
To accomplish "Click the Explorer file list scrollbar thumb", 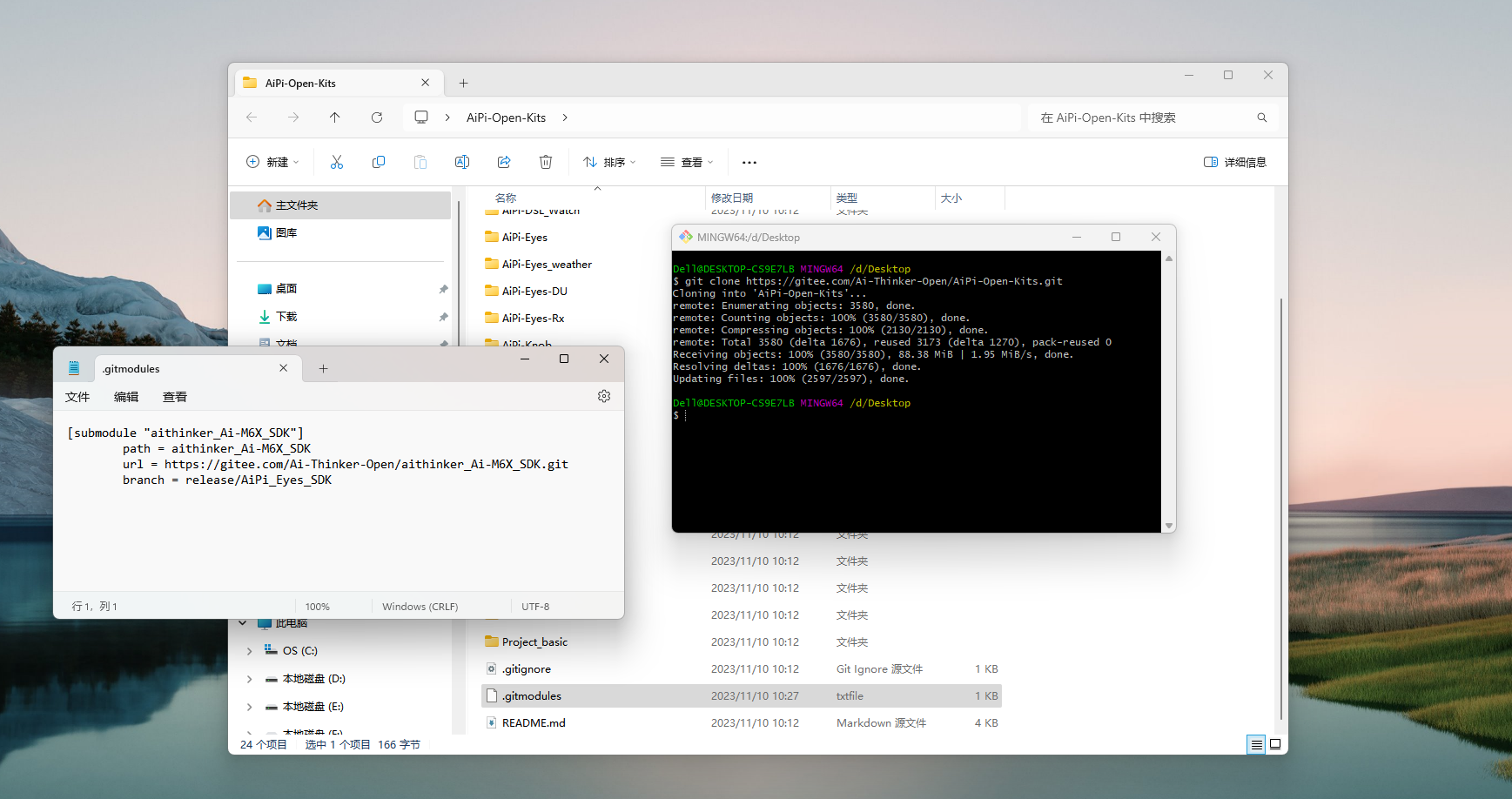I will pos(1281,508).
